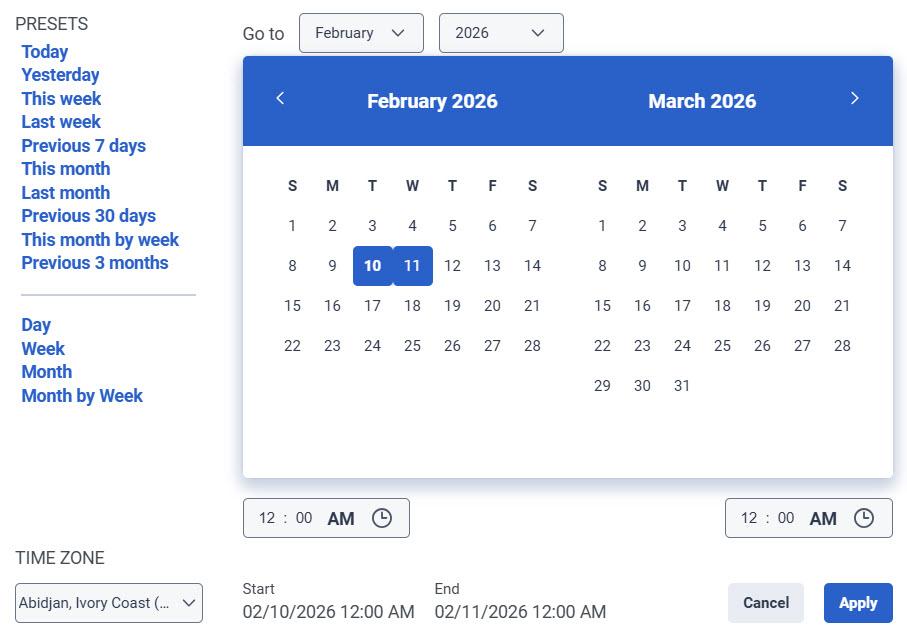Screen dimensions: 907x633
Task: Go to next month using right chevron
Action: coord(855,98)
